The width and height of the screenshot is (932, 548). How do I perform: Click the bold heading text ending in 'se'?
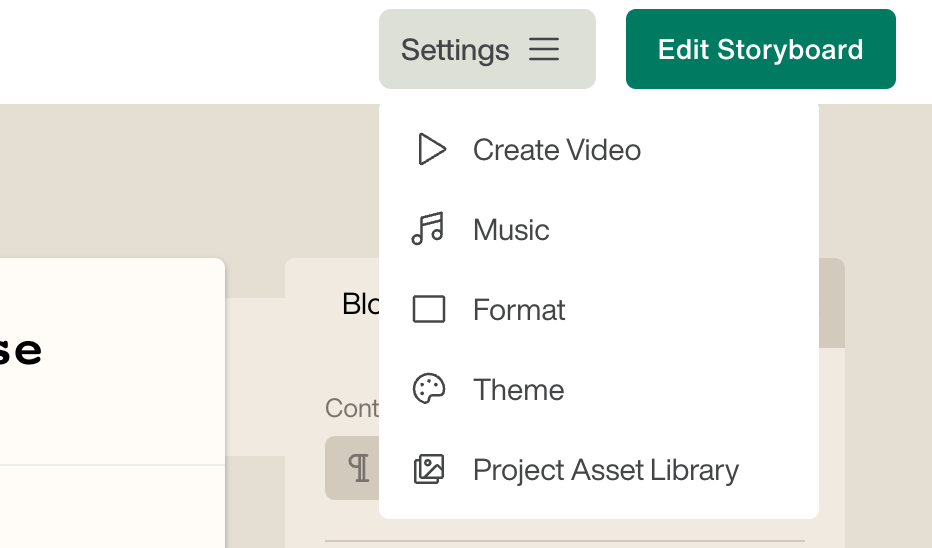click(x=20, y=351)
